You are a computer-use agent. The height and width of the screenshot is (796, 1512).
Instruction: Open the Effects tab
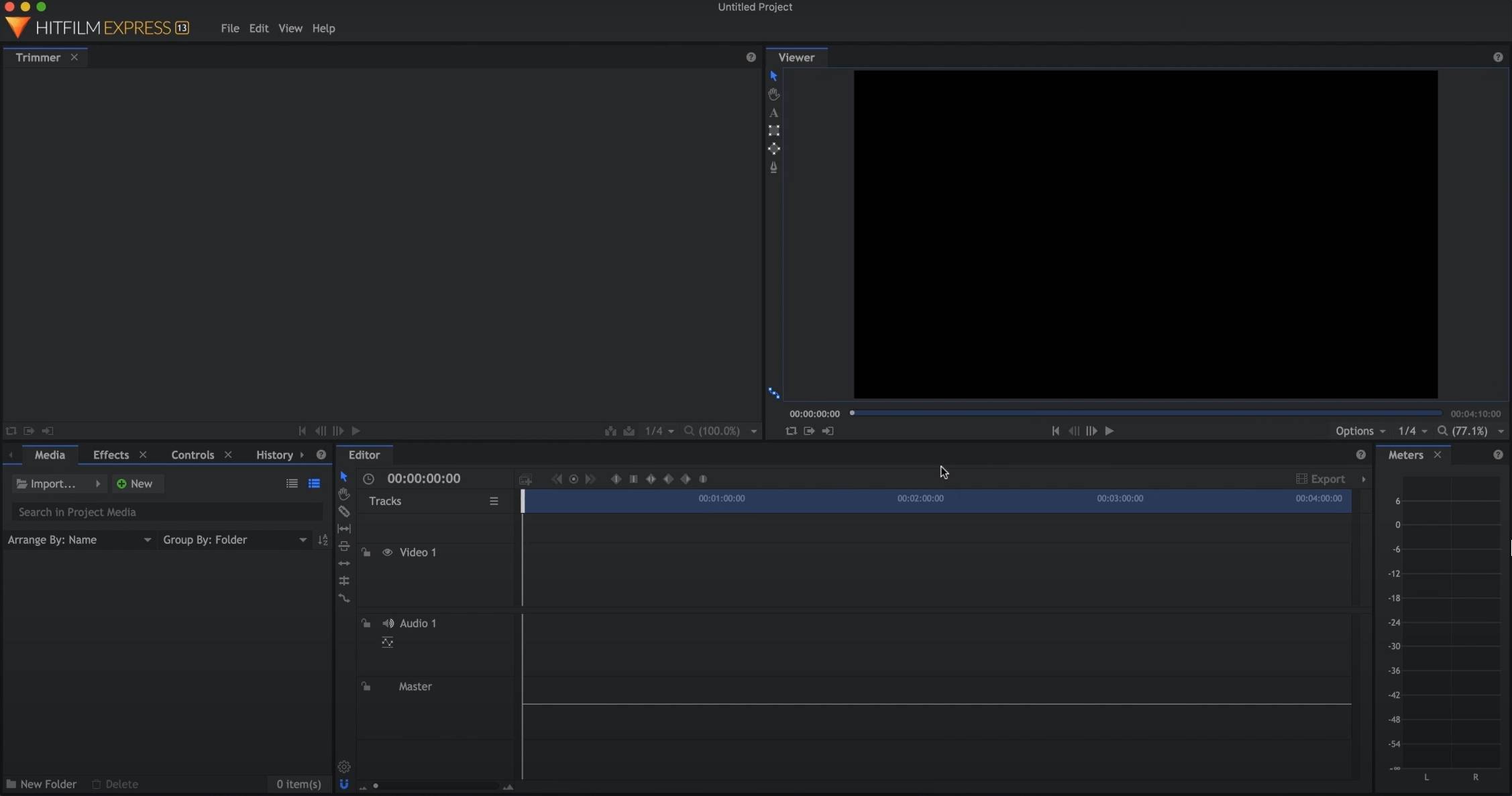point(111,454)
